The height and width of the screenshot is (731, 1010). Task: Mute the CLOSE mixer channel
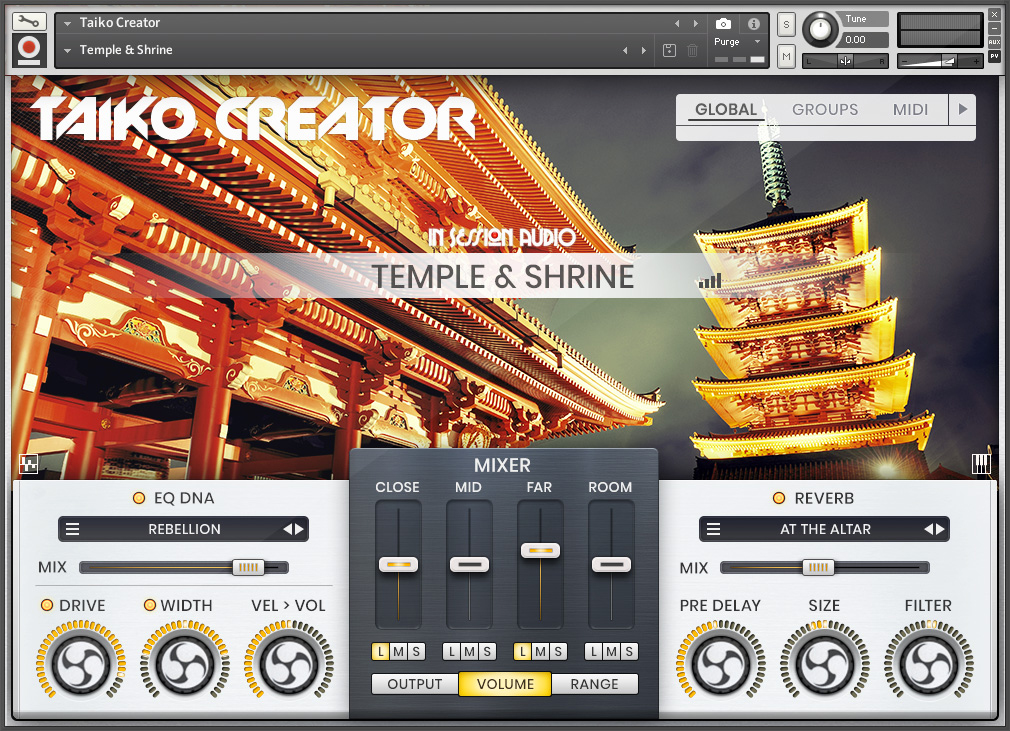[399, 652]
